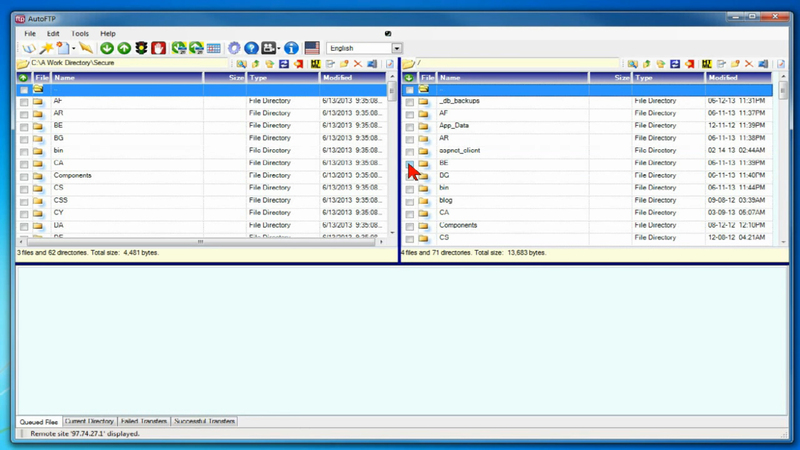Open the calendar scheduler grid icon
The width and height of the screenshot is (800, 450).
click(214, 48)
